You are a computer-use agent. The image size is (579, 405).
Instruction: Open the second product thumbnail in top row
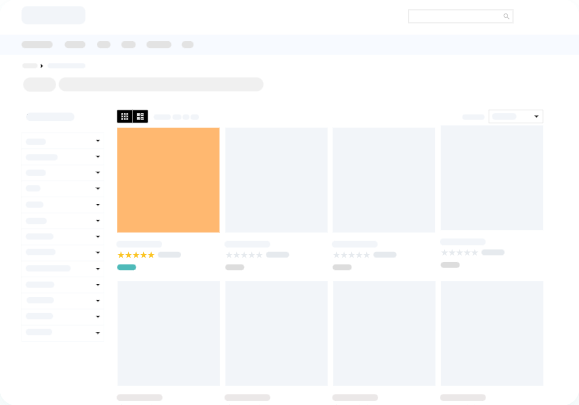tap(276, 180)
